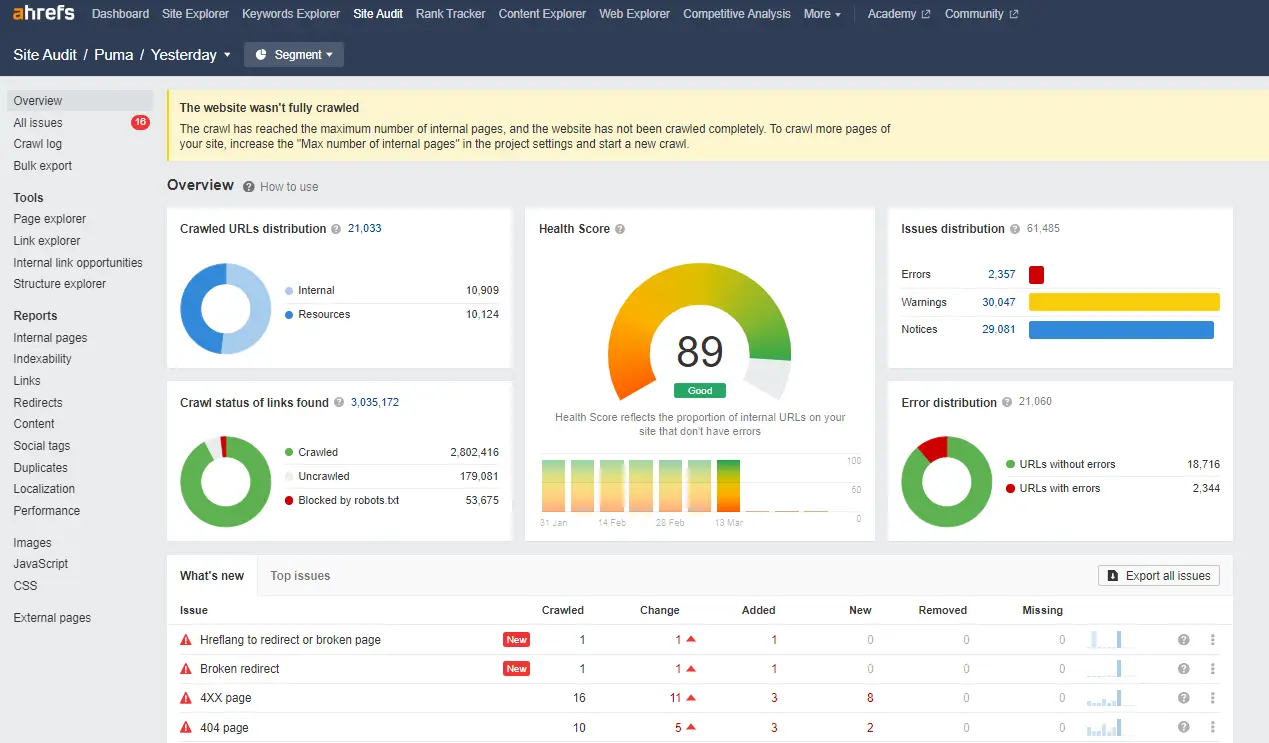Screen dimensions: 1269x743
Task: Click help icon beside Crawled URLs distribution
Action: pyautogui.click(x=336, y=229)
